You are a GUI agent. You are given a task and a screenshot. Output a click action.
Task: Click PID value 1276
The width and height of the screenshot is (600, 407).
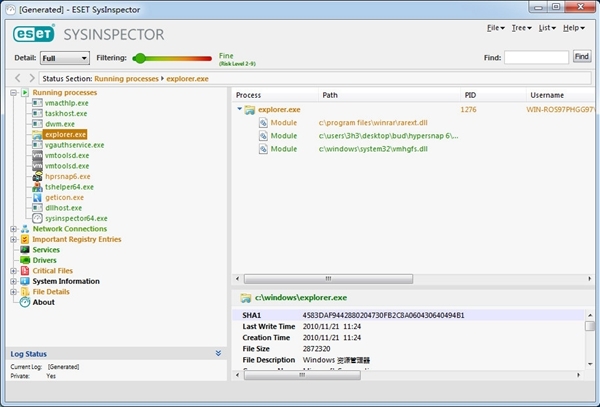coord(468,110)
